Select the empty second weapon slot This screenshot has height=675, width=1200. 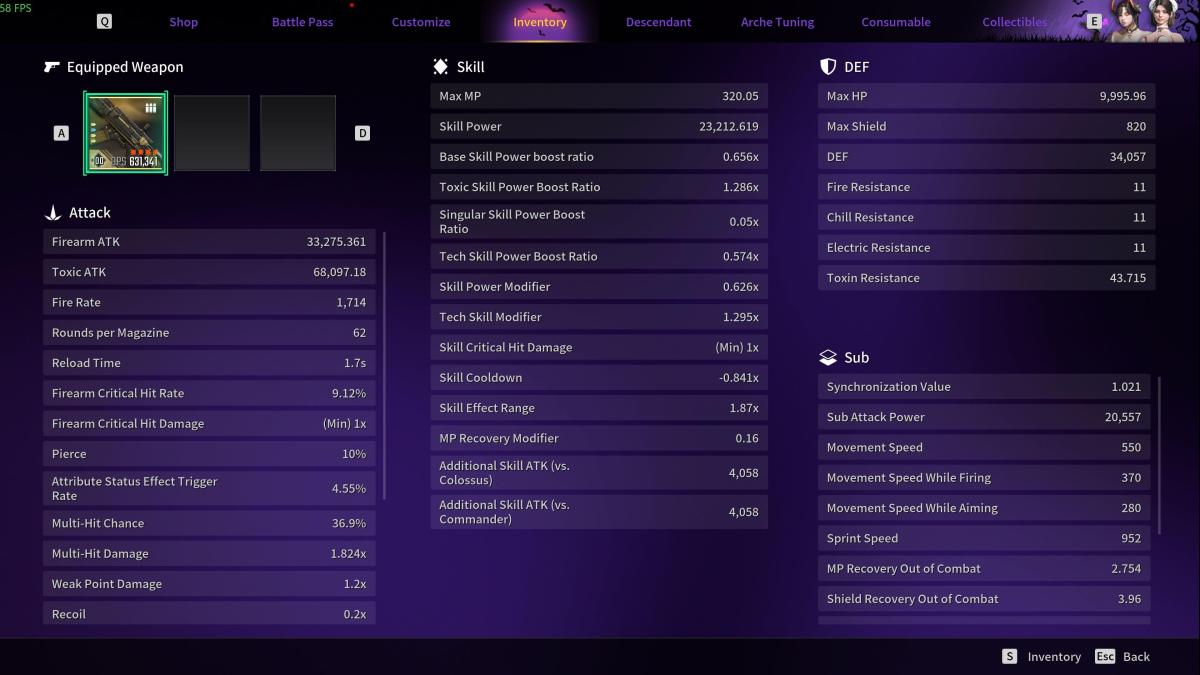click(211, 131)
